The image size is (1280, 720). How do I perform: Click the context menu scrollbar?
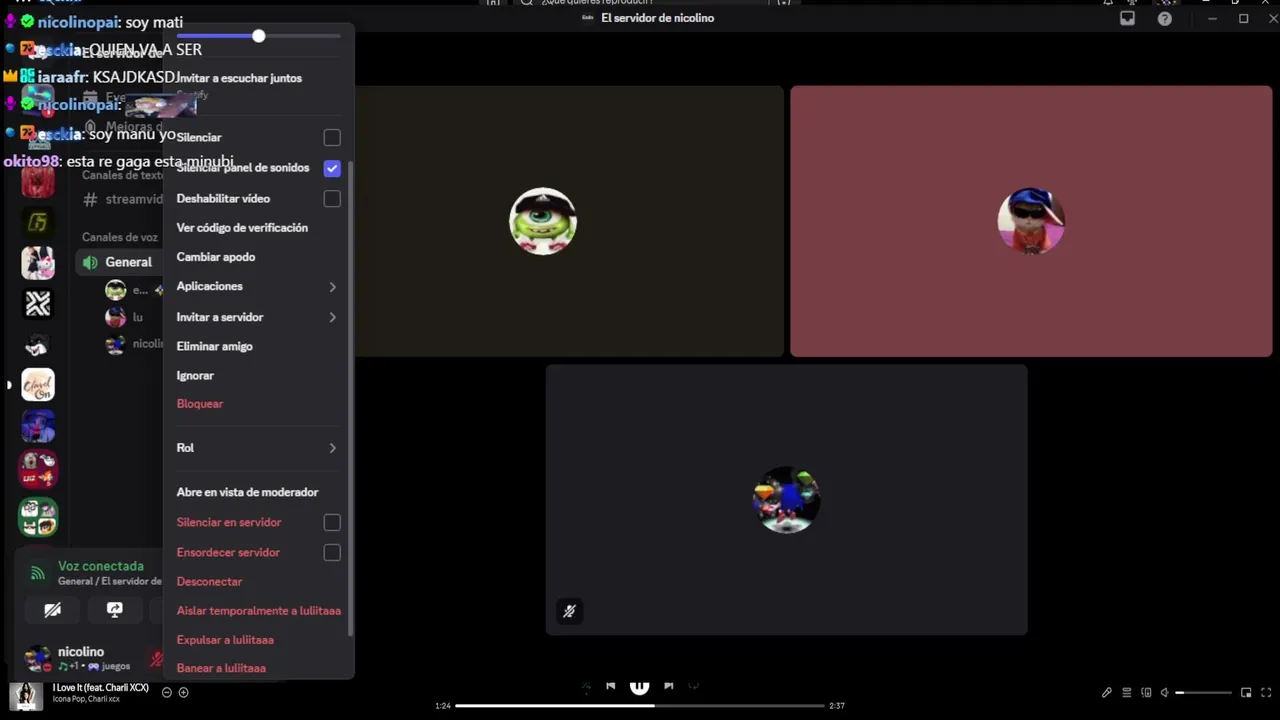click(x=350, y=400)
